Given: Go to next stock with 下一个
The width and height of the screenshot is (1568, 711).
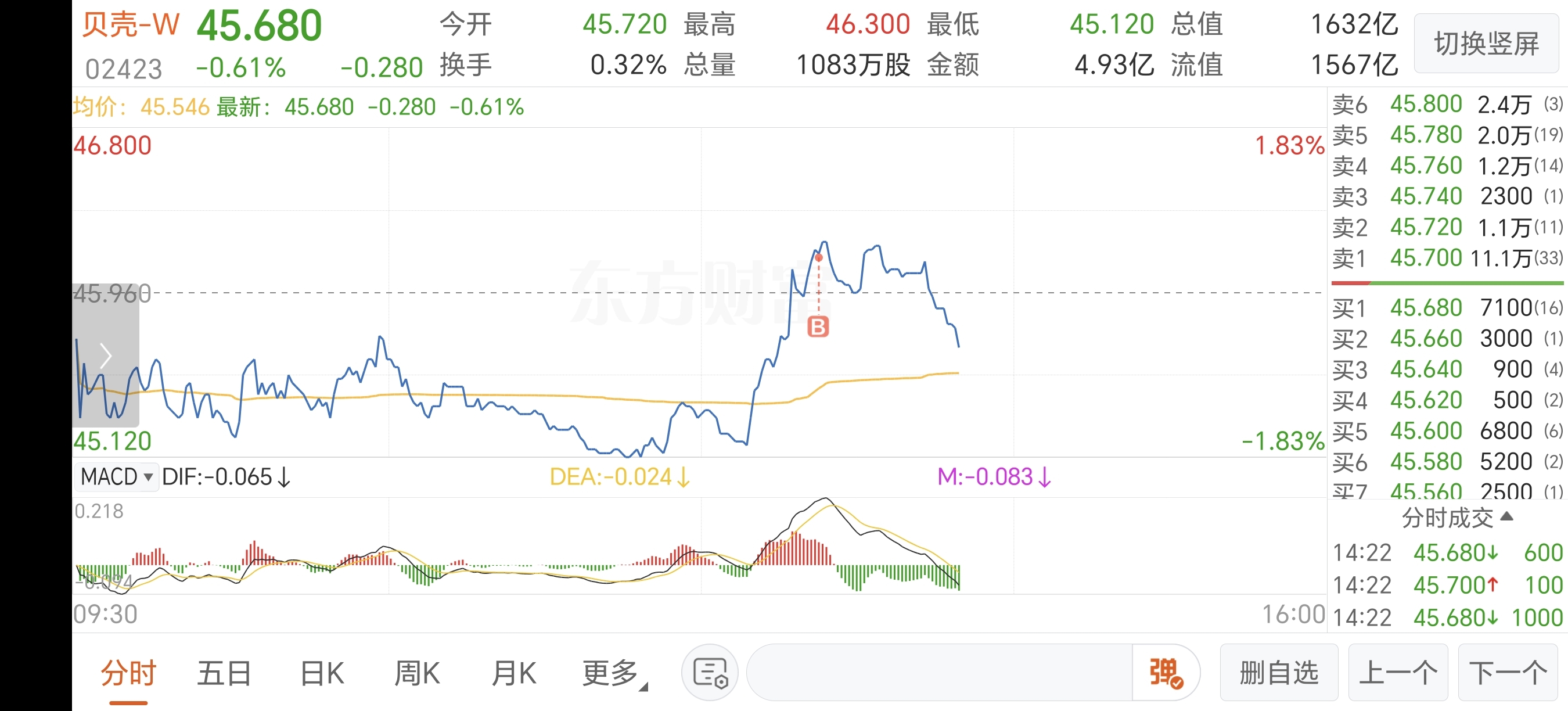Looking at the screenshot, I should [x=1508, y=673].
